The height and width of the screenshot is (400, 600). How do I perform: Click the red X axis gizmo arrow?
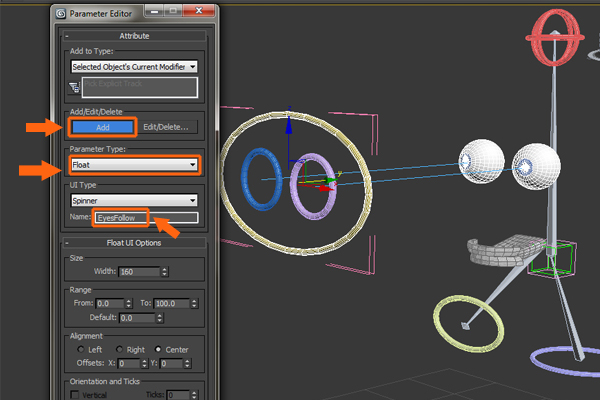click(326, 188)
